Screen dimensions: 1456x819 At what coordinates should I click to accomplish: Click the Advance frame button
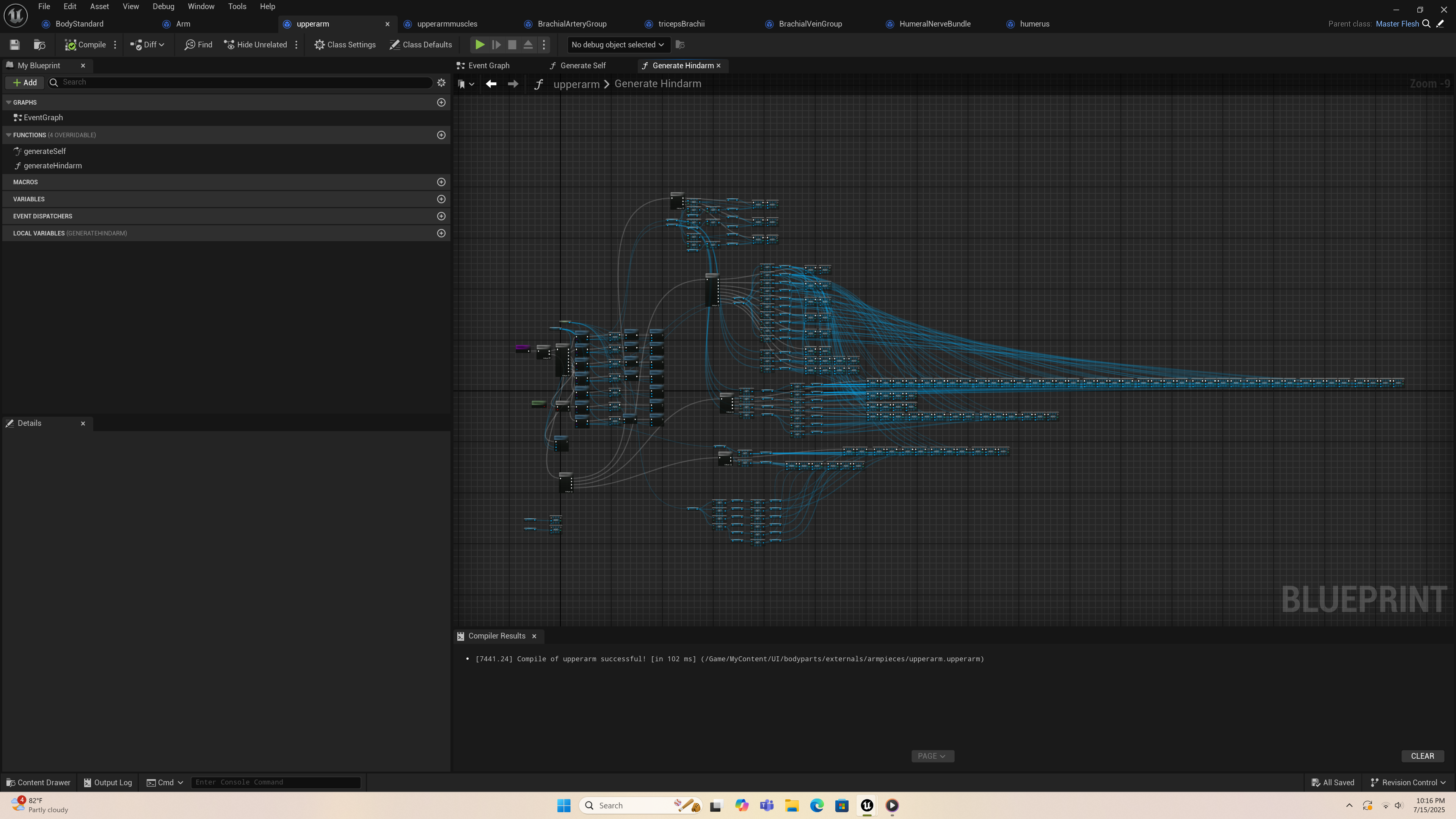point(496,45)
